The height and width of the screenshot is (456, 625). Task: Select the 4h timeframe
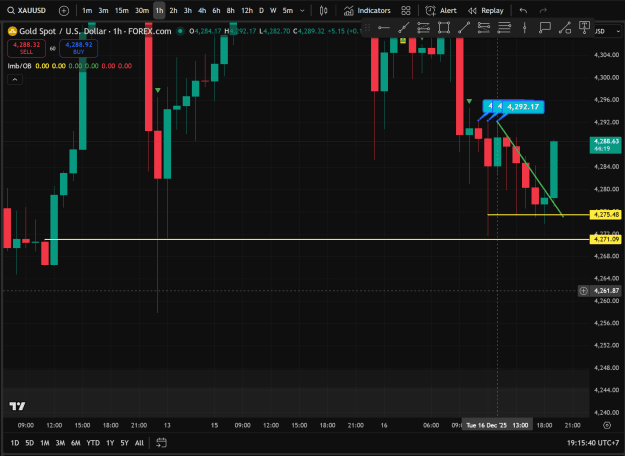click(x=202, y=11)
